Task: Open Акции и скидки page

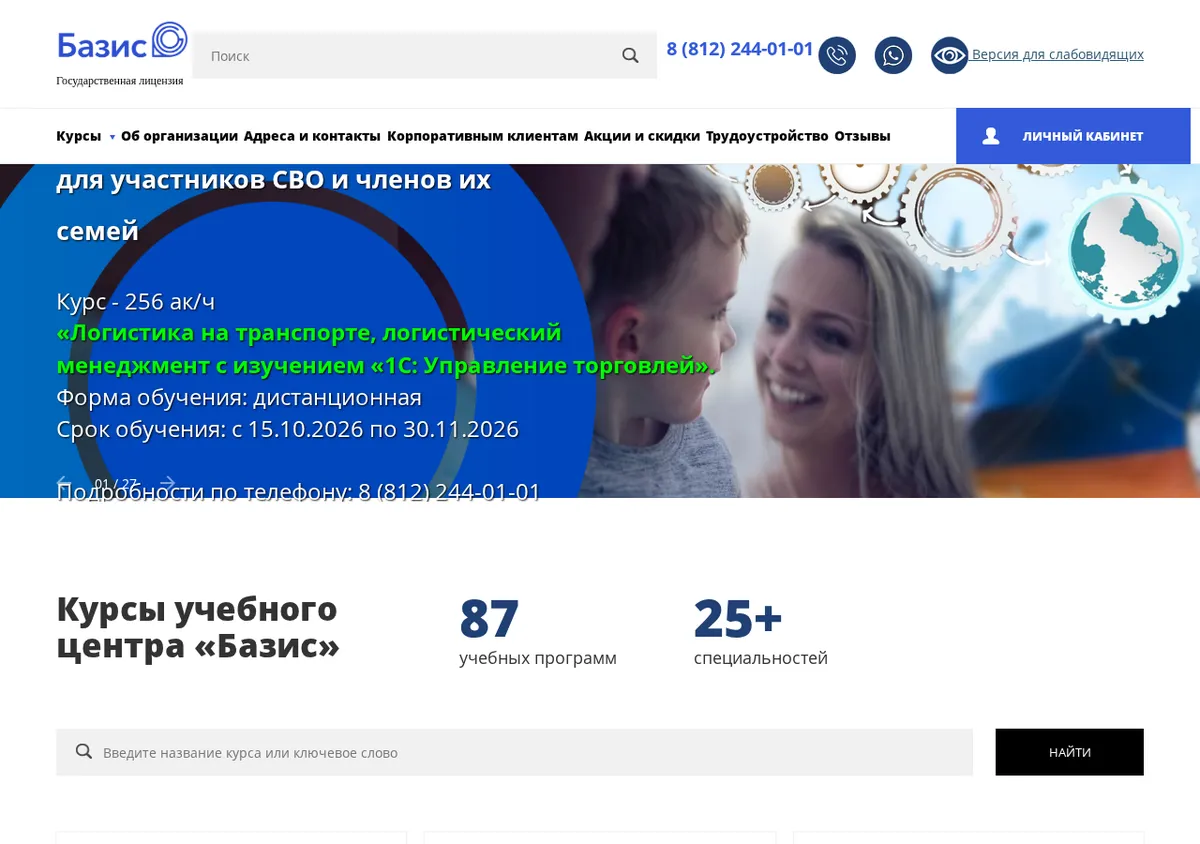Action: click(642, 136)
